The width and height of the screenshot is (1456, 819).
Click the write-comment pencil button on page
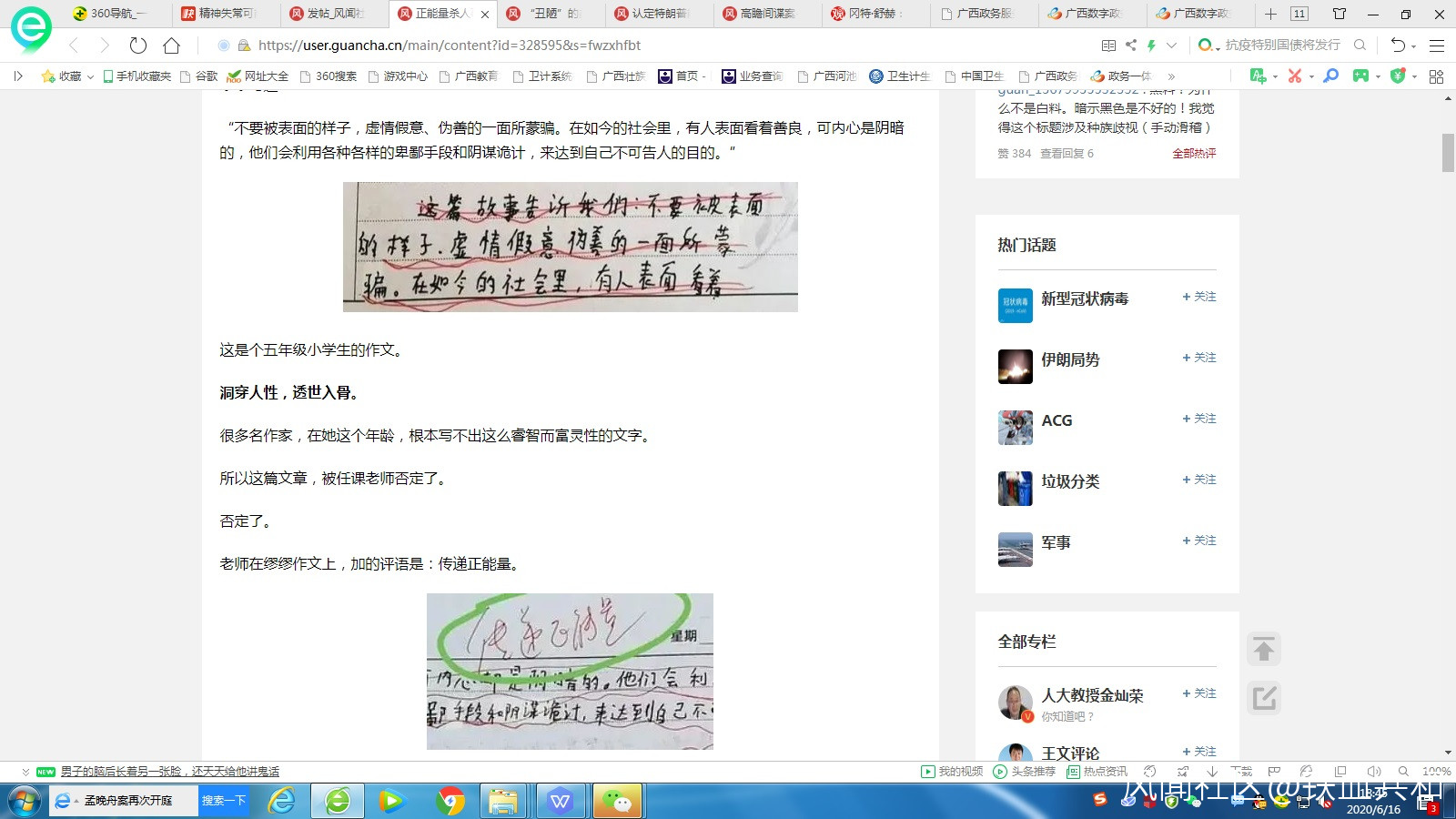pyautogui.click(x=1264, y=698)
